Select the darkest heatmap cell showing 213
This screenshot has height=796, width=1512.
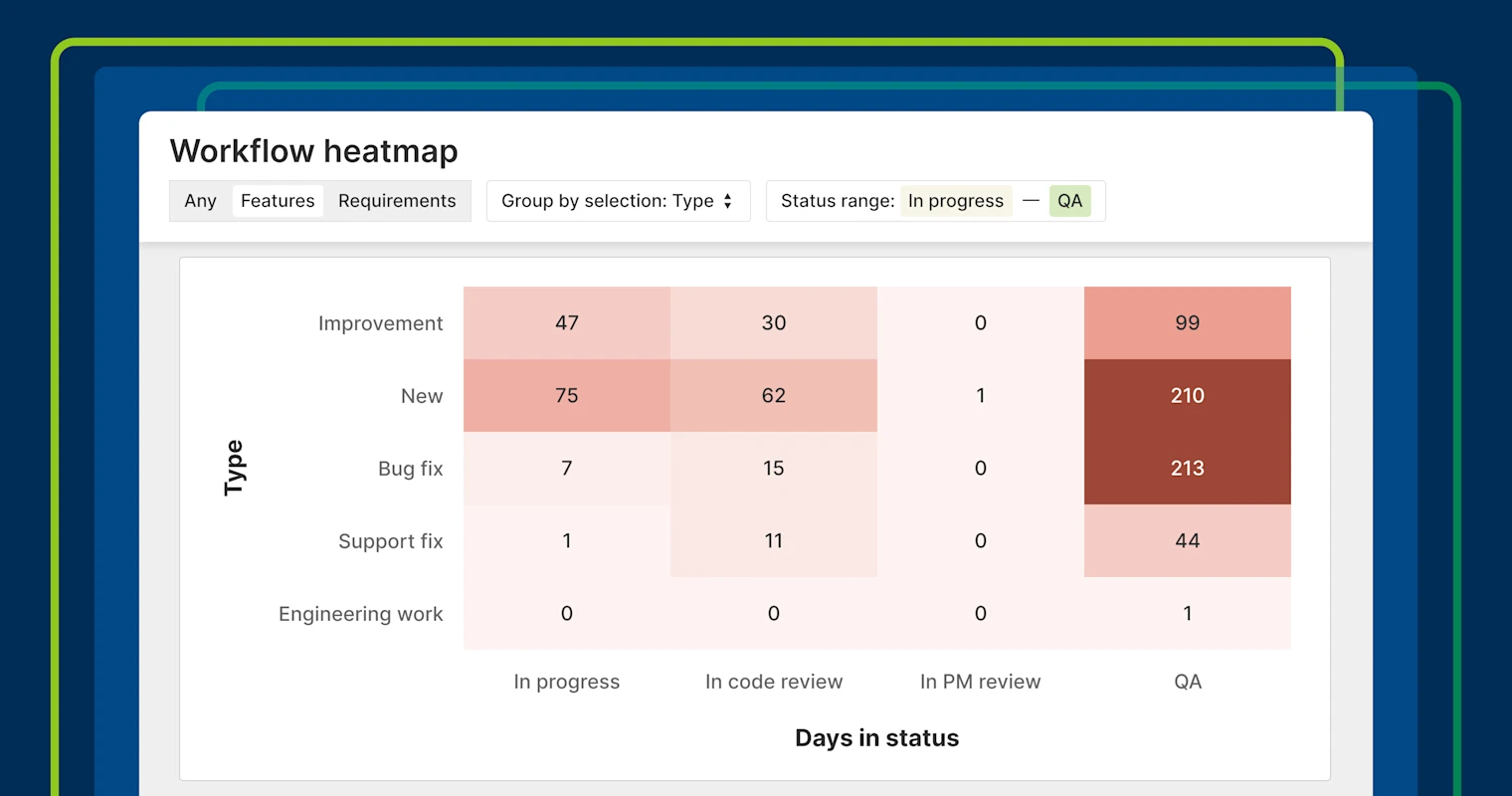1187,469
